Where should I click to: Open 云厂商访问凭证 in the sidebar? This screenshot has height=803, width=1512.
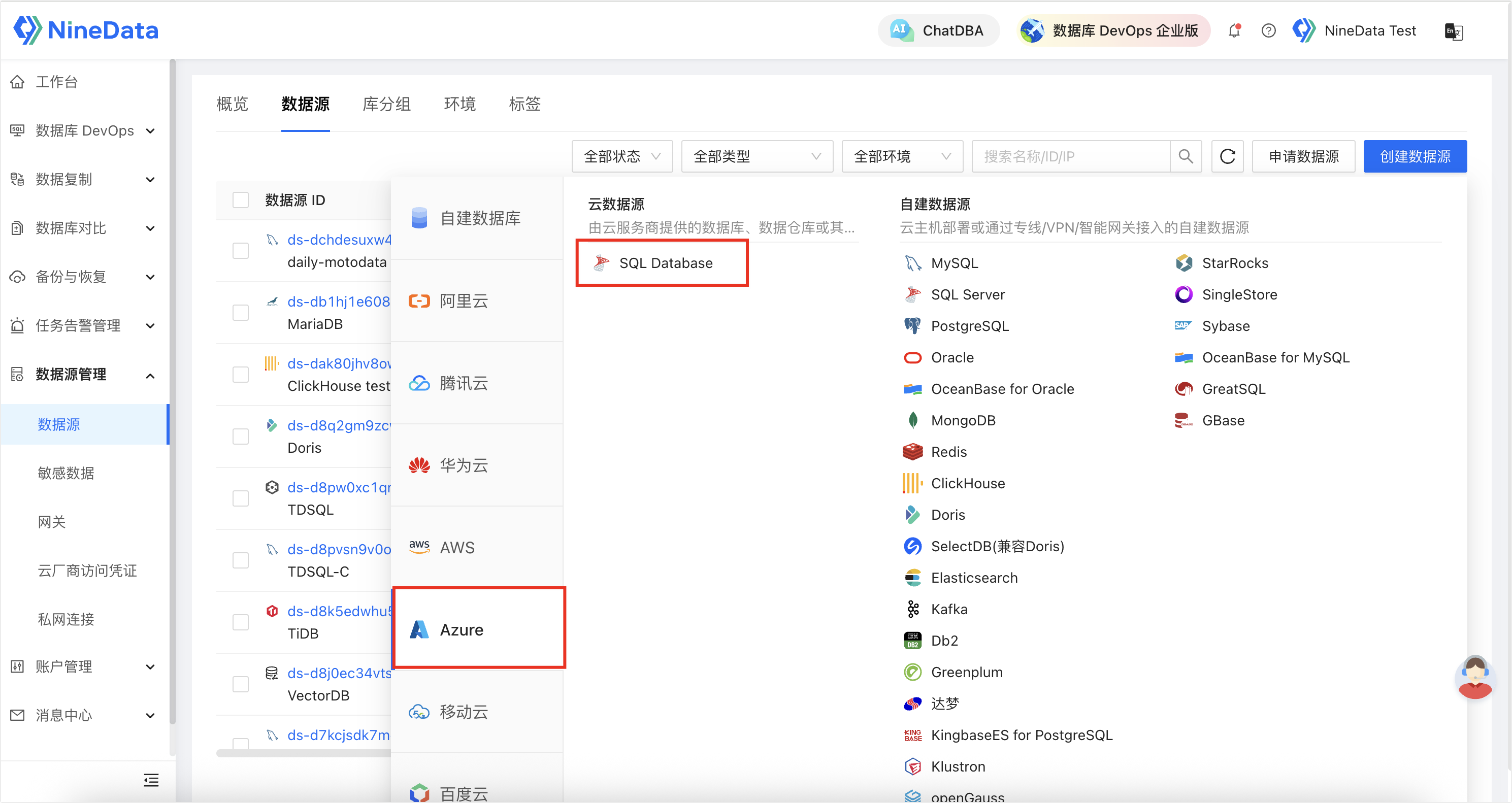[x=87, y=571]
